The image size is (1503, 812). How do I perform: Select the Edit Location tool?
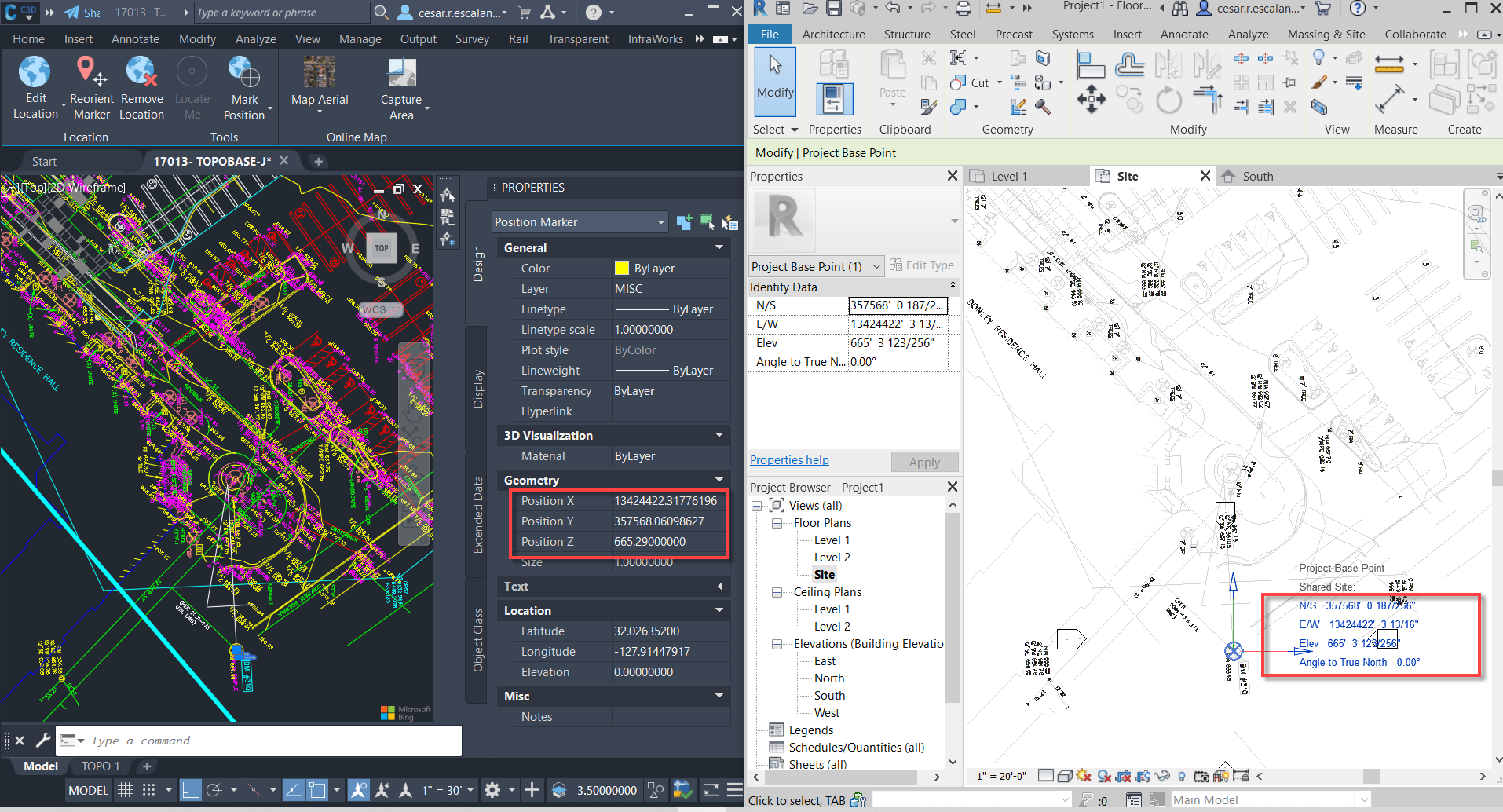(x=35, y=86)
